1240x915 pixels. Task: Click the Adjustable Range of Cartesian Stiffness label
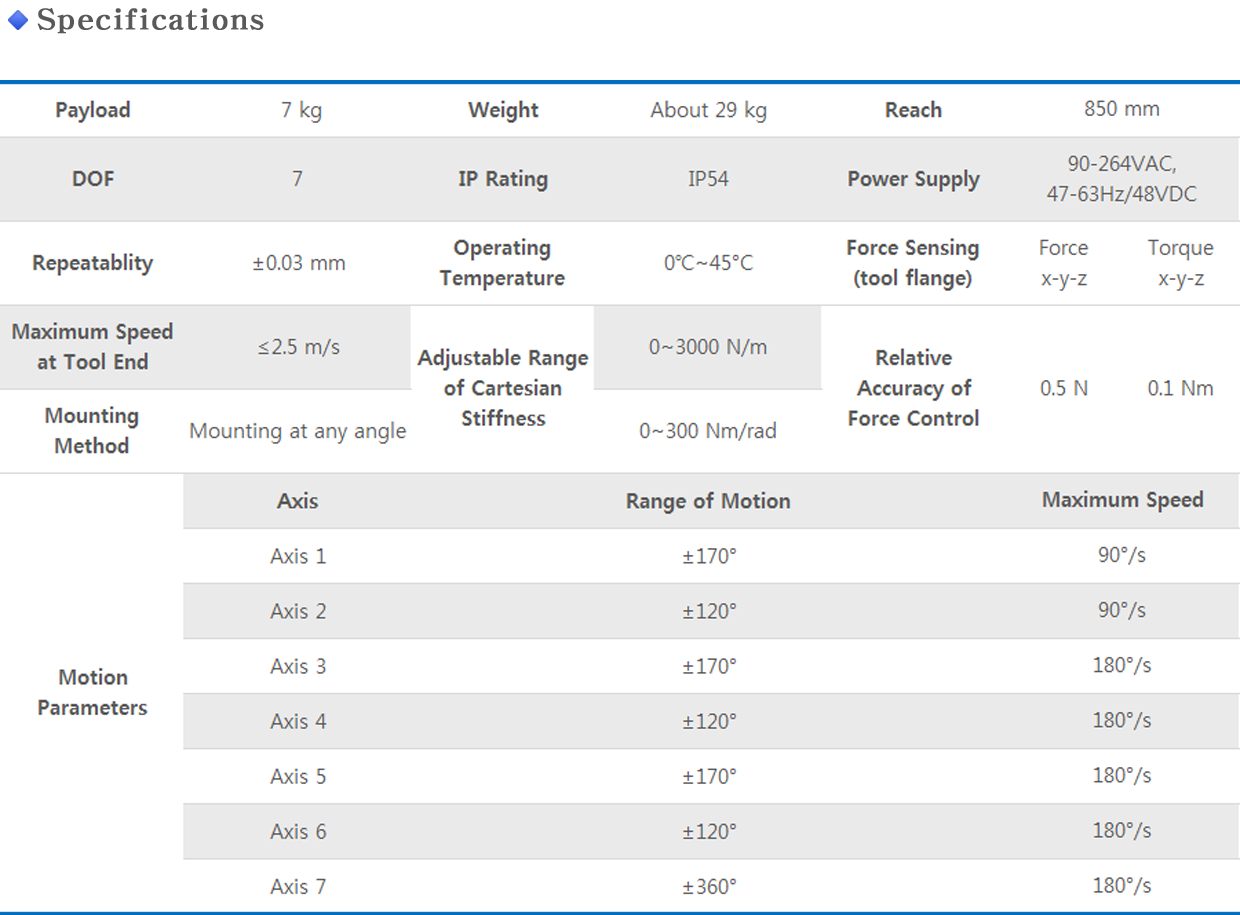tap(503, 388)
